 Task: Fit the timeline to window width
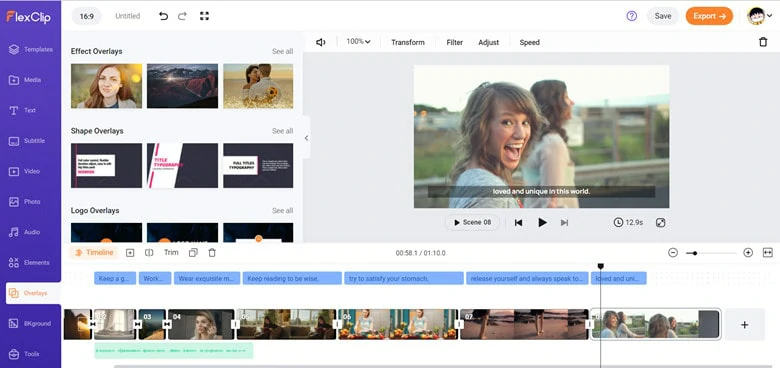(x=768, y=253)
